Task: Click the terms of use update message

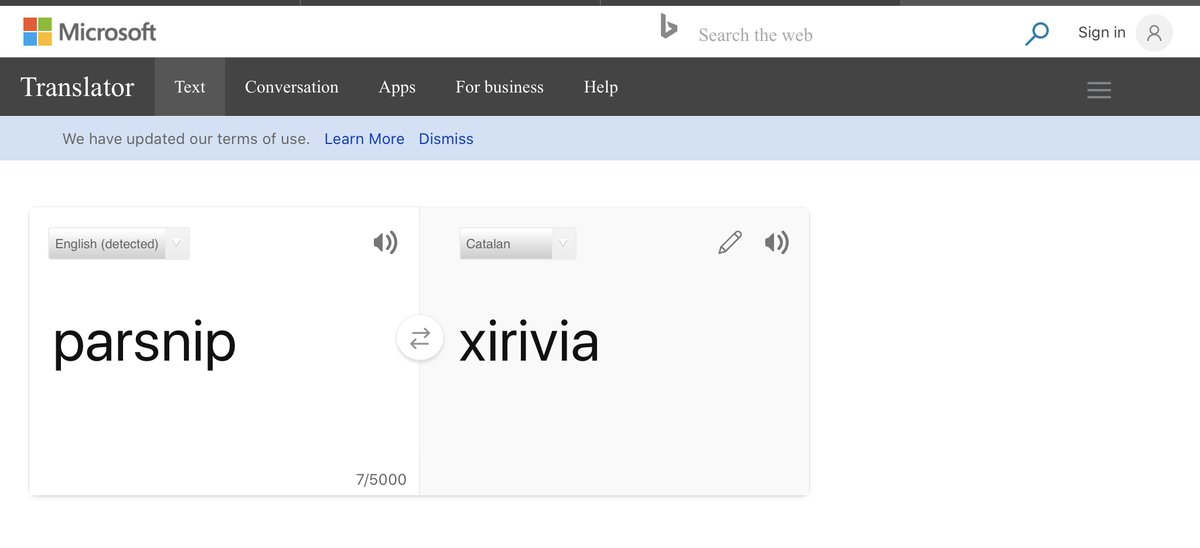Action: pyautogui.click(x=186, y=139)
